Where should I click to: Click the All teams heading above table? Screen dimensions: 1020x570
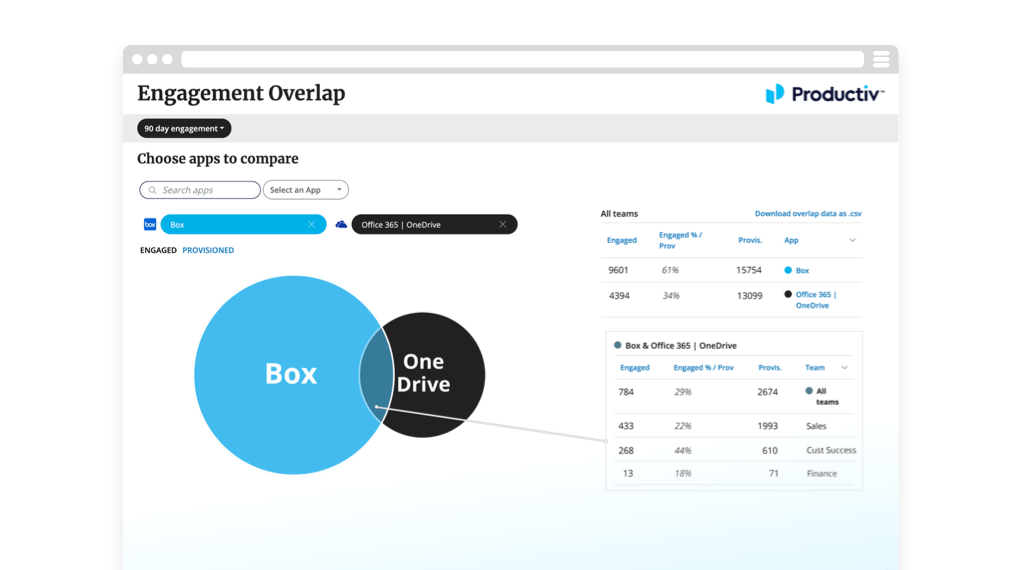tap(619, 213)
